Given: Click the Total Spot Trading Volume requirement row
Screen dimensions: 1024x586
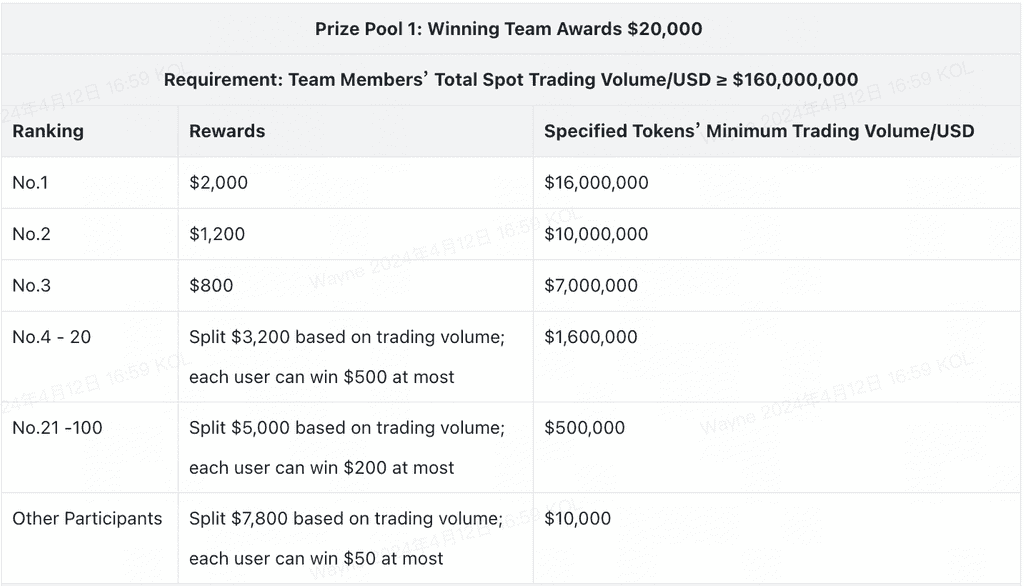Looking at the screenshot, I should (x=510, y=80).
